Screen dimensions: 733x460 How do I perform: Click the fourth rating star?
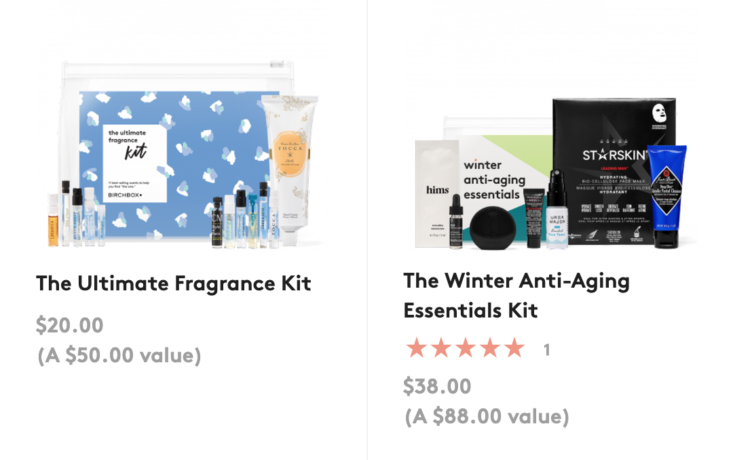click(490, 348)
